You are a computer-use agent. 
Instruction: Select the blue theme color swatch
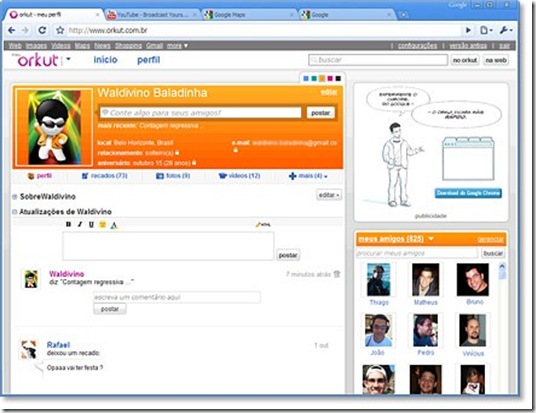(x=306, y=79)
